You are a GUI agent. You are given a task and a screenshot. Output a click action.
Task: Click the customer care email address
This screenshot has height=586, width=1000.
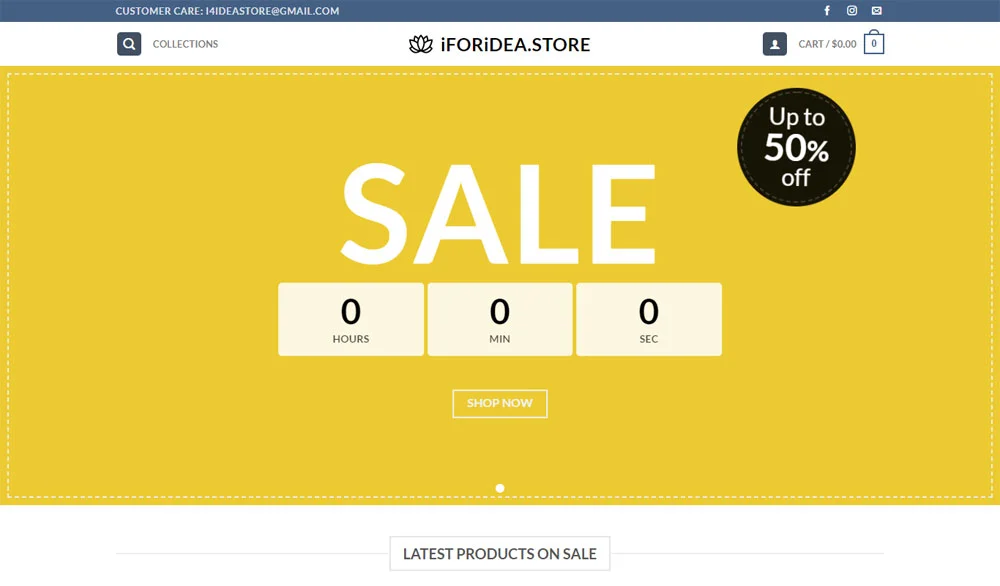pos(226,10)
